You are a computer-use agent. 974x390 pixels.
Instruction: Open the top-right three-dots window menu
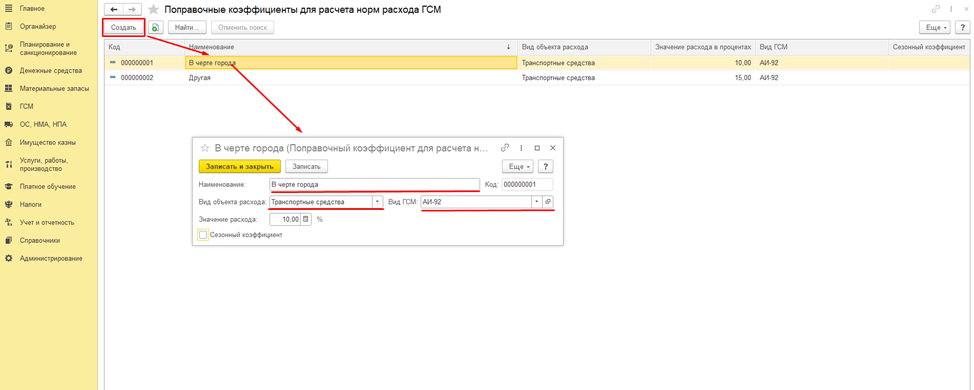[x=951, y=9]
